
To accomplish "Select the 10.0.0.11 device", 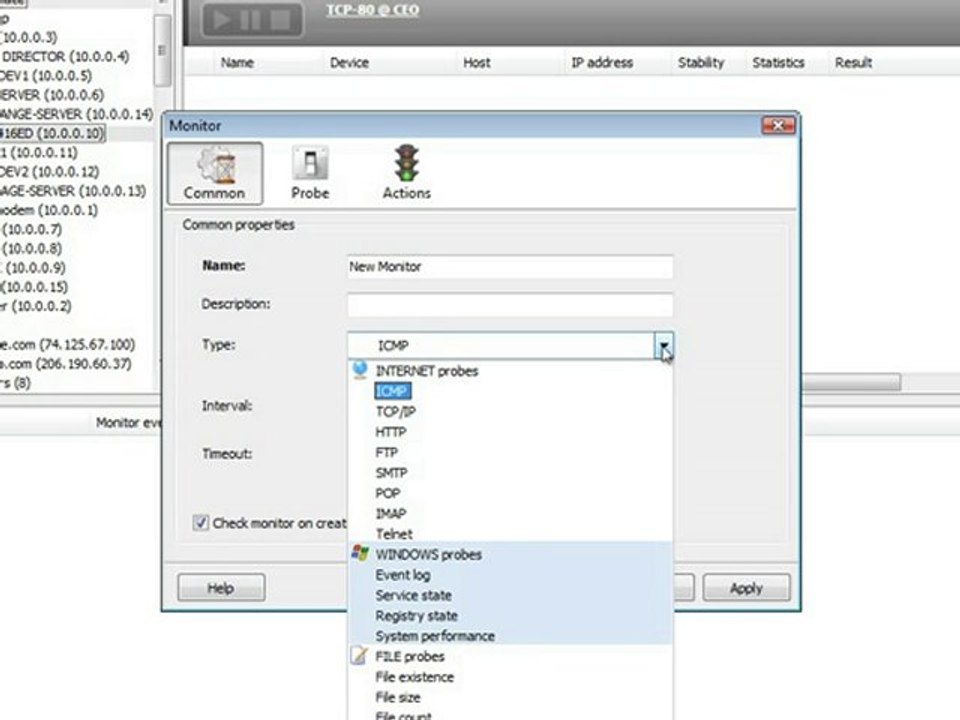I will click(x=39, y=152).
